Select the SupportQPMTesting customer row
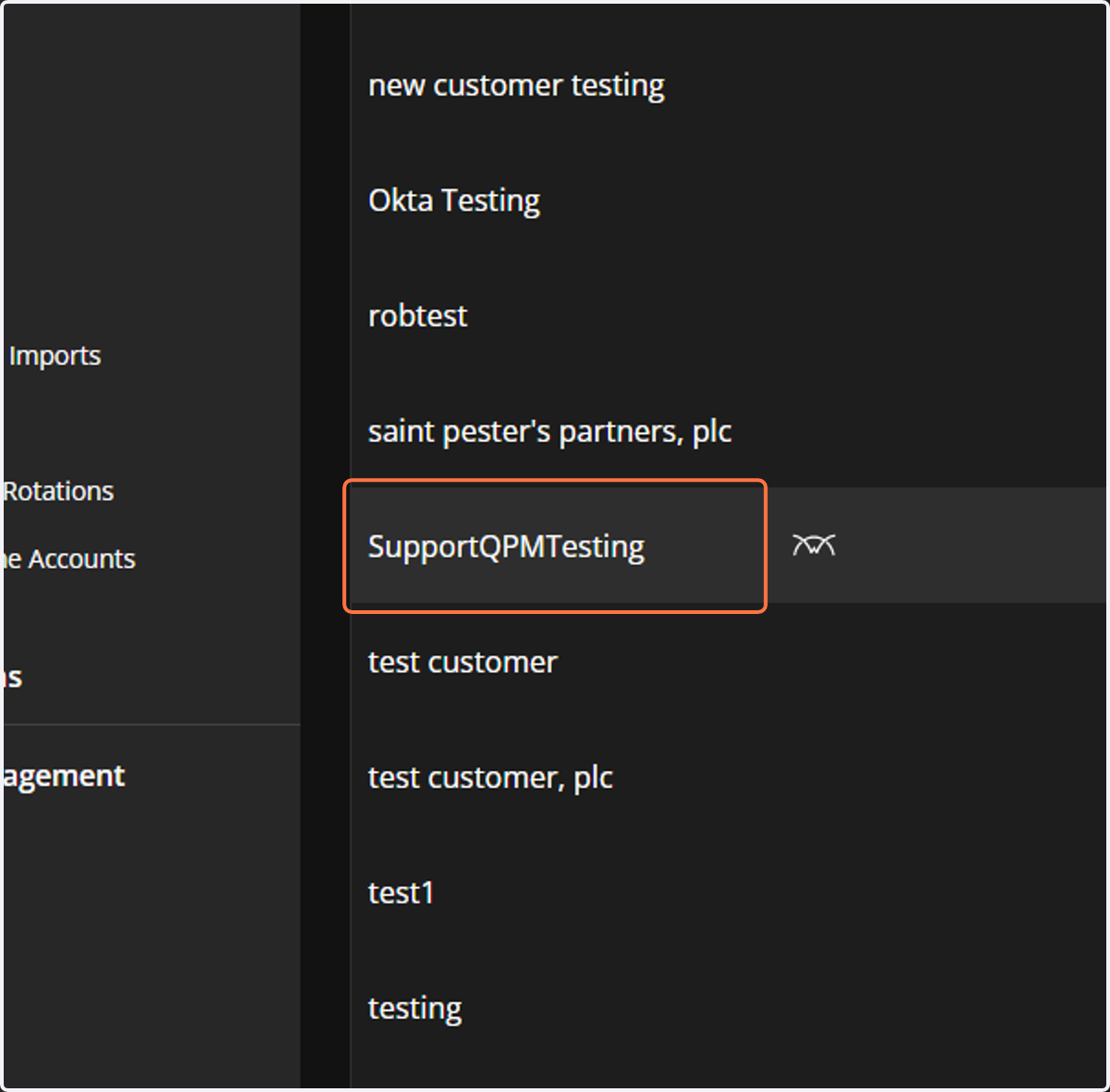This screenshot has width=1110, height=1092. [x=729, y=546]
